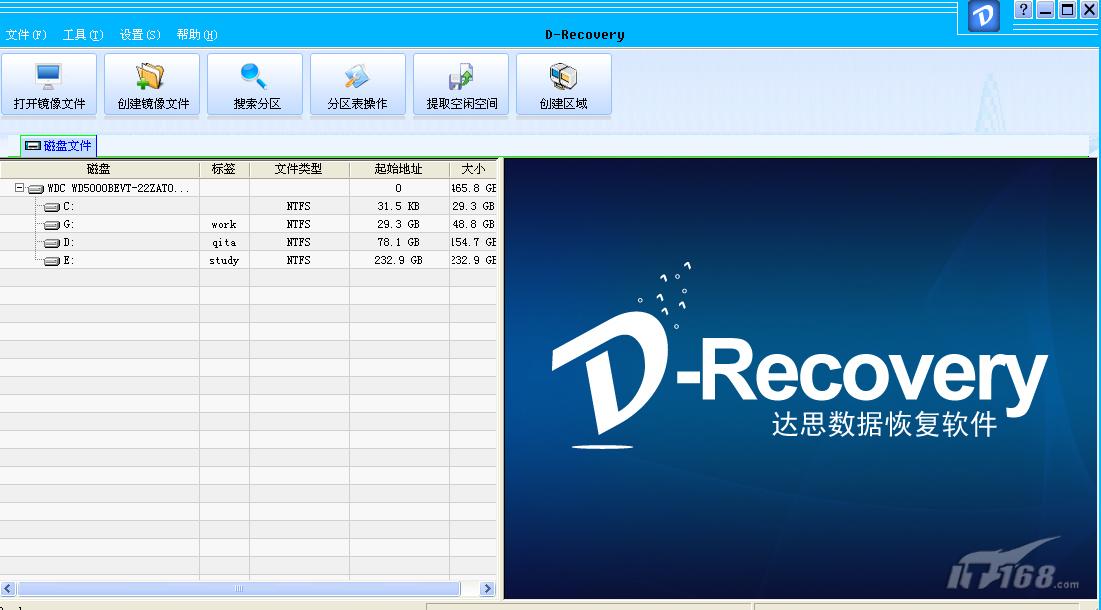Viewport: 1101px width, 610px height.
Task: Select the 创建镜像文件 (Create Image File) tool
Action: (151, 84)
